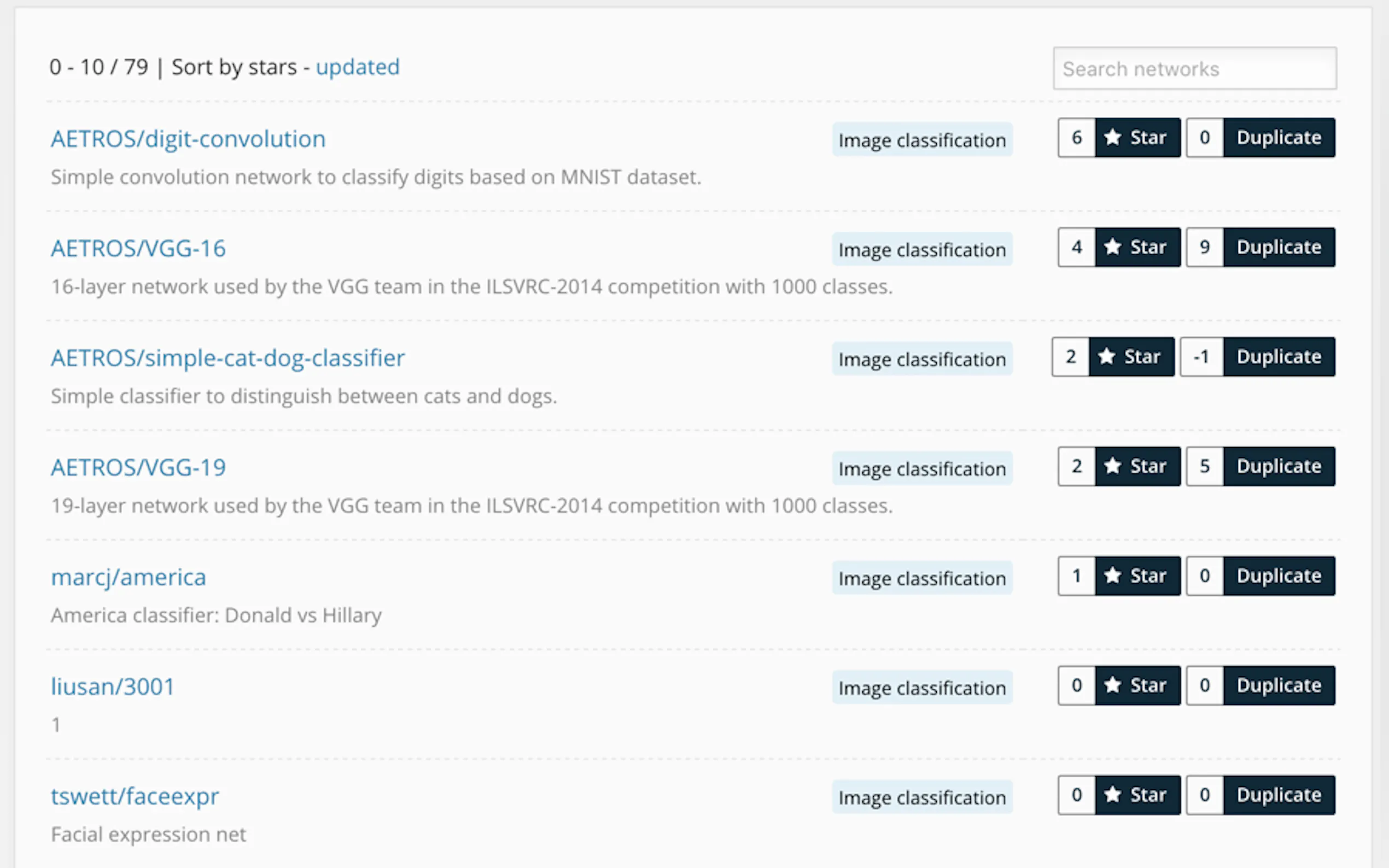
Task: Star the liusan/3001 network
Action: click(1137, 685)
